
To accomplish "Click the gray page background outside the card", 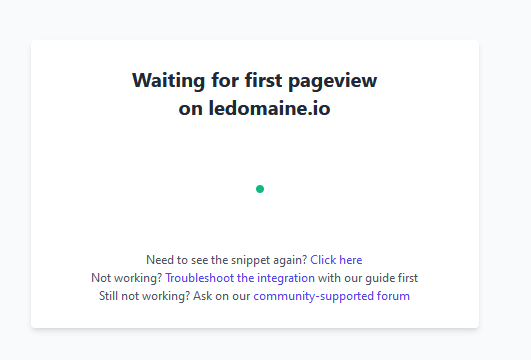I will coord(505,183).
